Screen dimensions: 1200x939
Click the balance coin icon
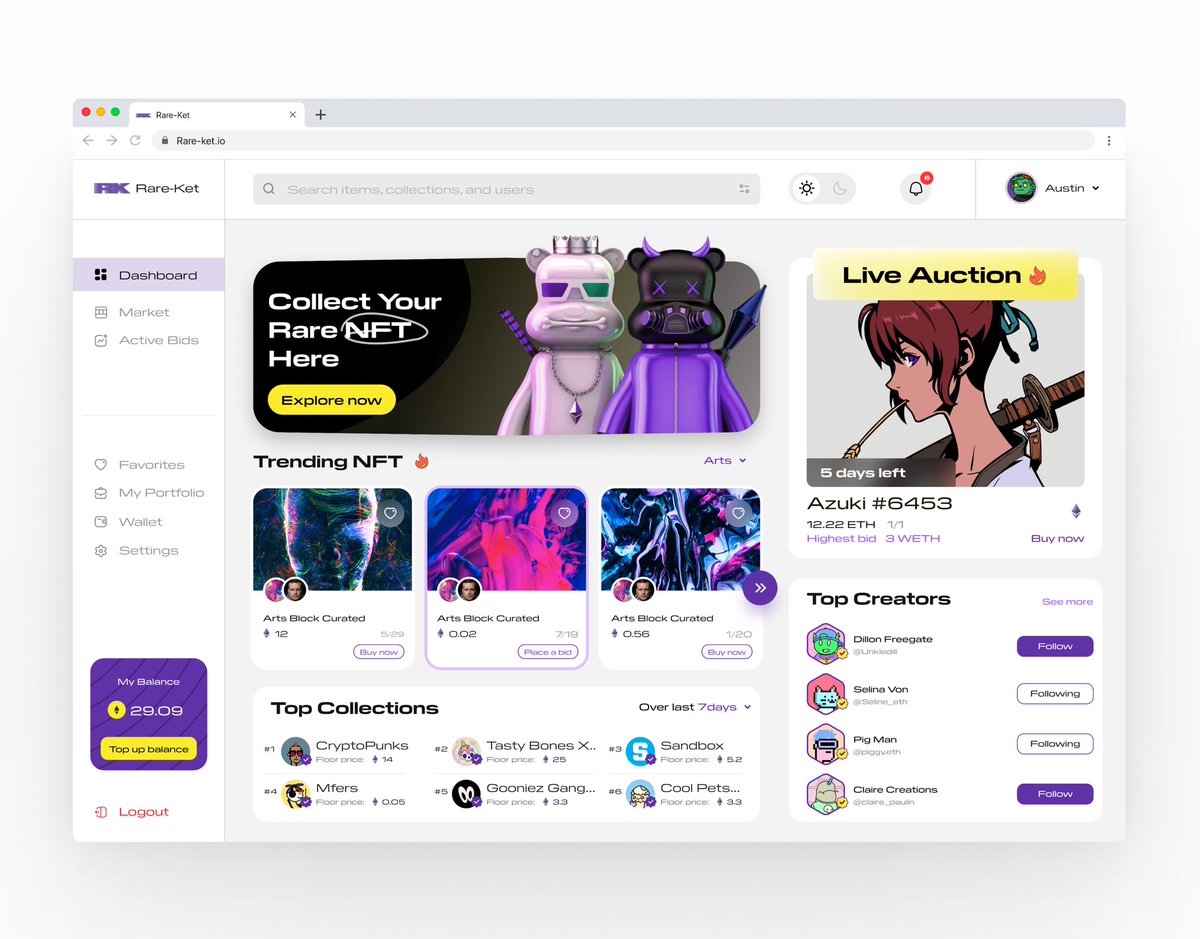[x=117, y=710]
